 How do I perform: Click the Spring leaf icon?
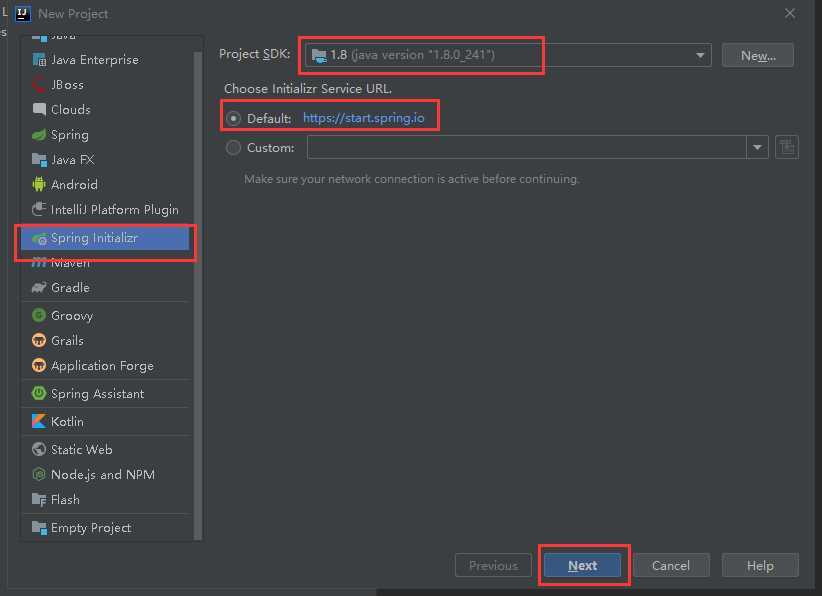pyautogui.click(x=39, y=135)
